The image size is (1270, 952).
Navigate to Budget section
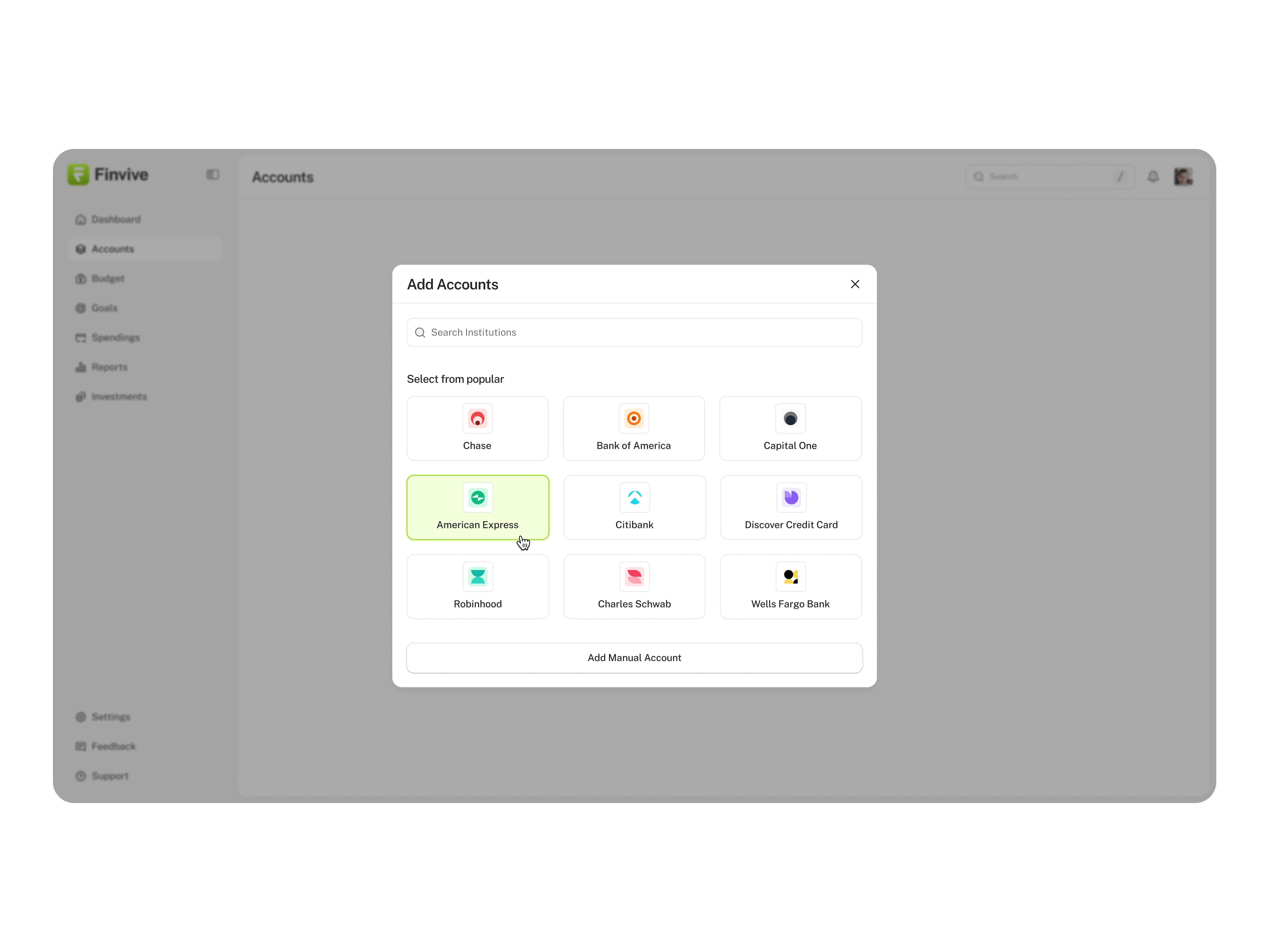(x=108, y=278)
